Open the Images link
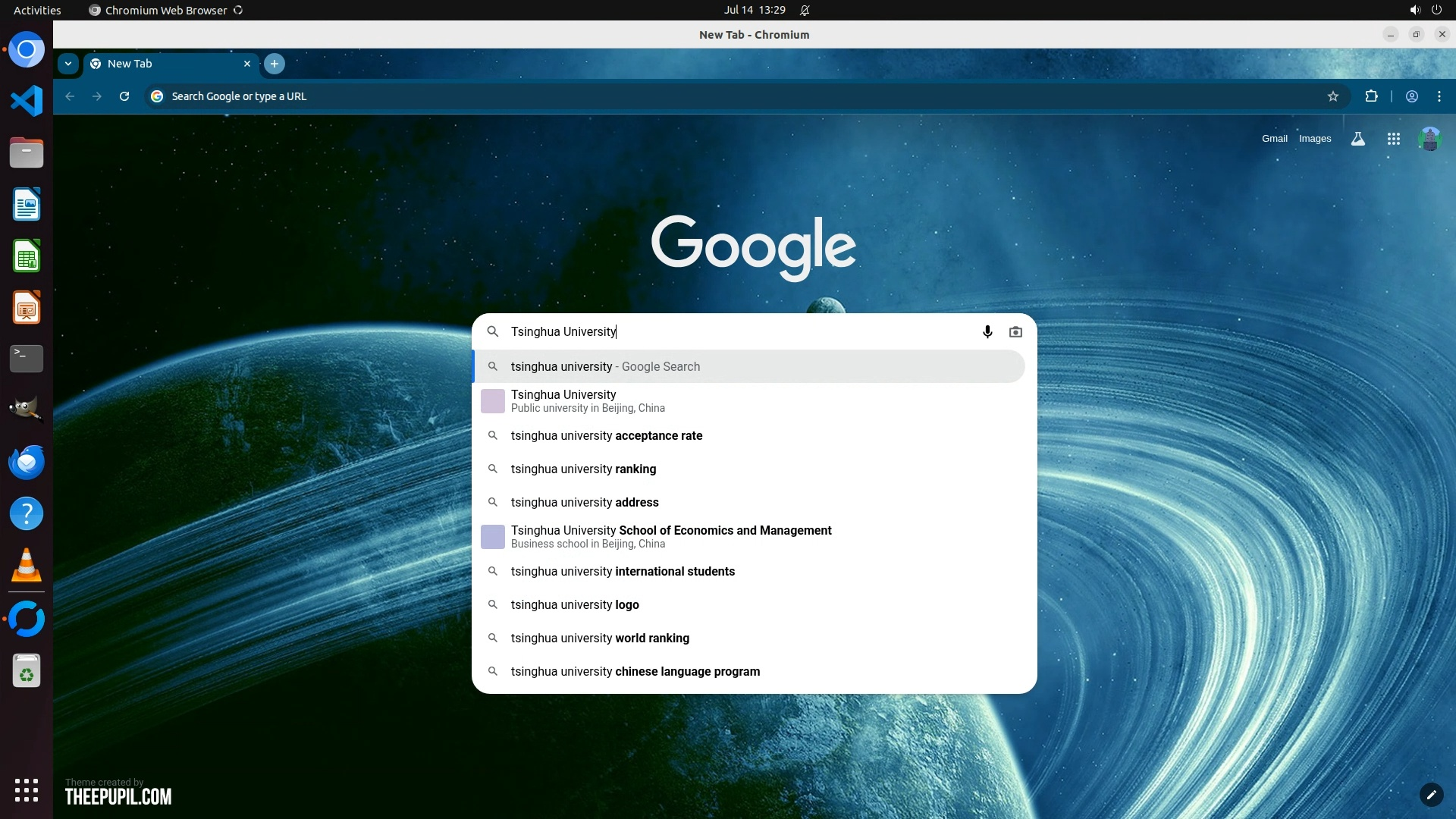Screen dimensions: 1456x819 point(1314,139)
